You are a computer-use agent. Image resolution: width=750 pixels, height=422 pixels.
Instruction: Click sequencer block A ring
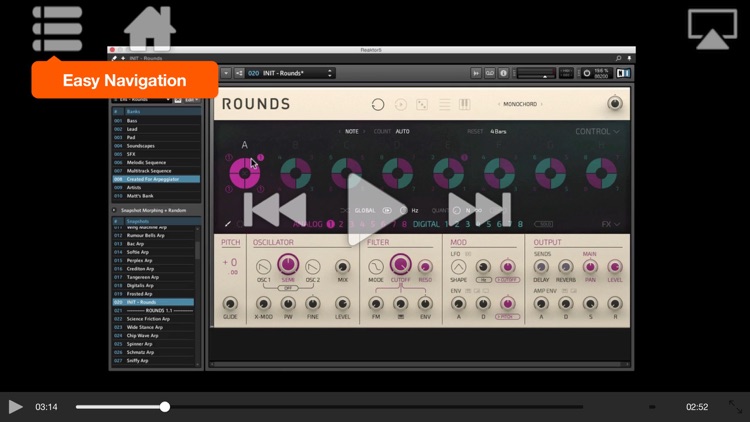[244, 173]
